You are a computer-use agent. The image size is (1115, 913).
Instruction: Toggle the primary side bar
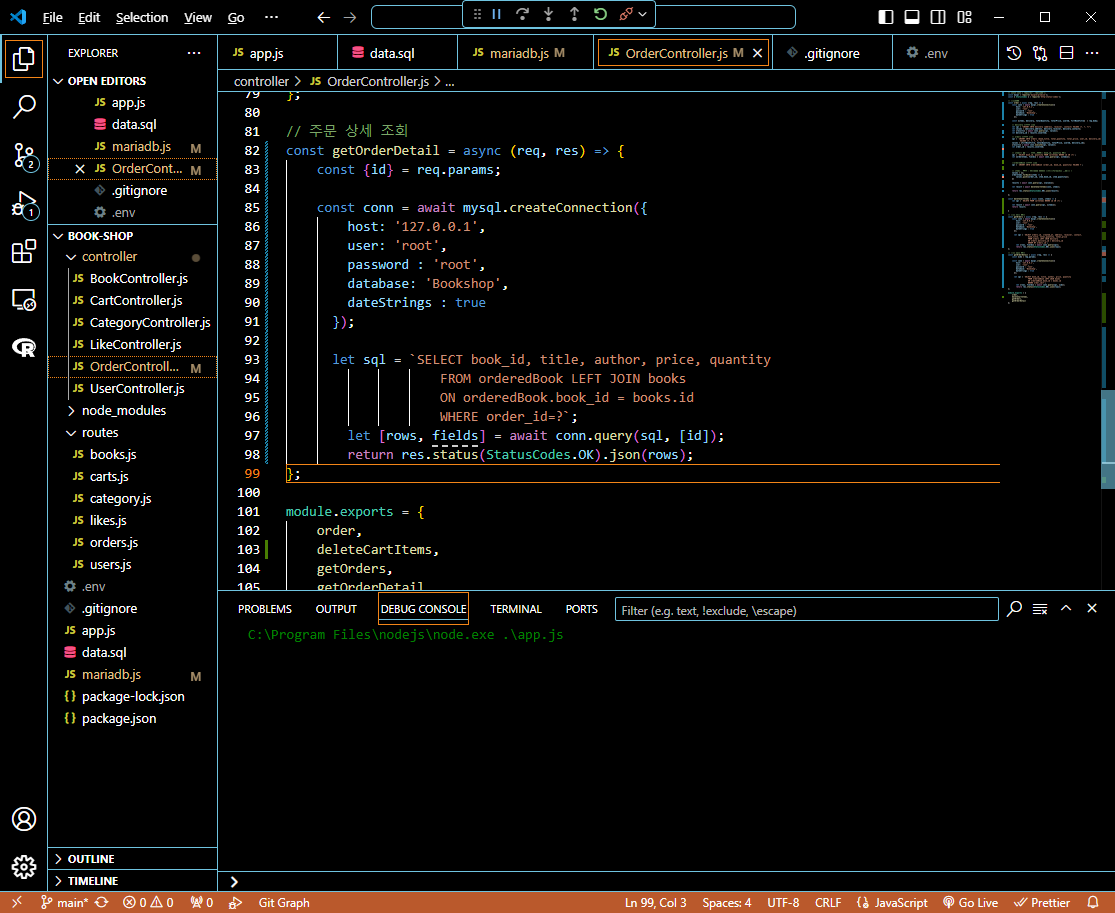(886, 17)
